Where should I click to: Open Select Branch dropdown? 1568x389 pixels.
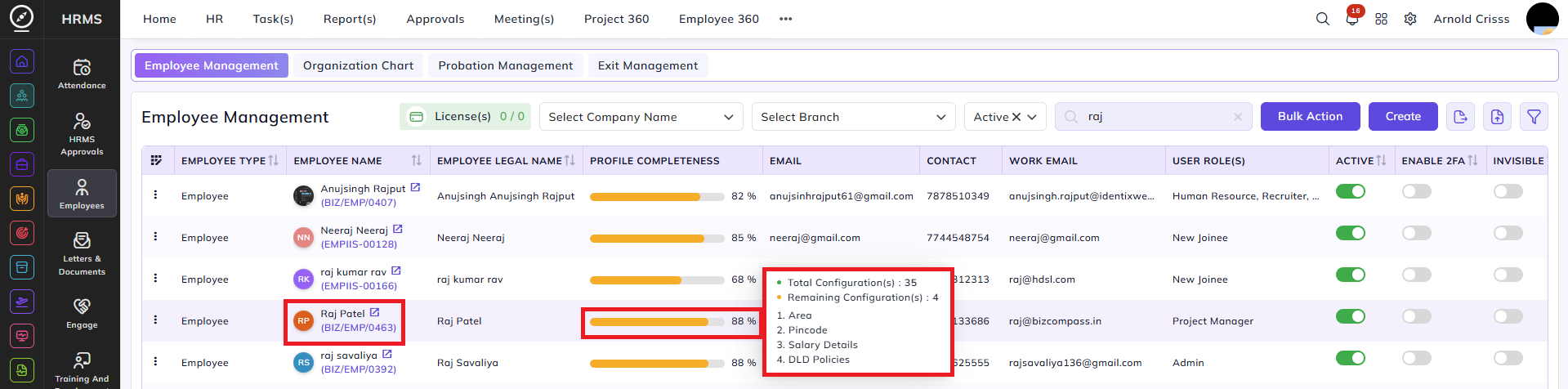click(854, 117)
